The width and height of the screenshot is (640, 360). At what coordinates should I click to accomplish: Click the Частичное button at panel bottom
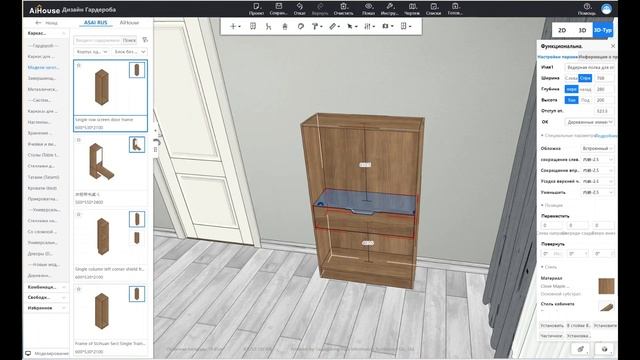pos(551,336)
